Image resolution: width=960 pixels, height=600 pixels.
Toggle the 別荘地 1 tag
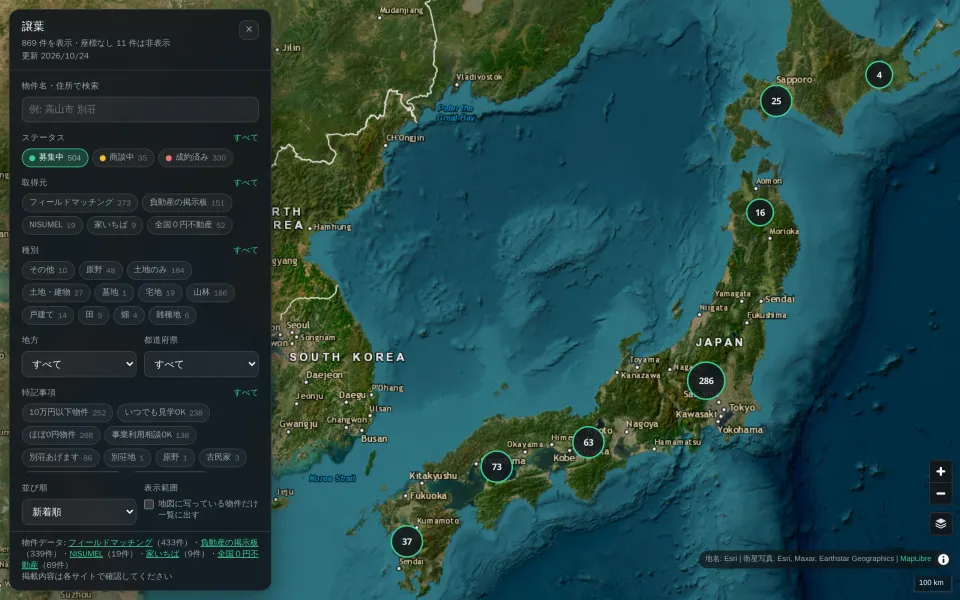[127, 457]
